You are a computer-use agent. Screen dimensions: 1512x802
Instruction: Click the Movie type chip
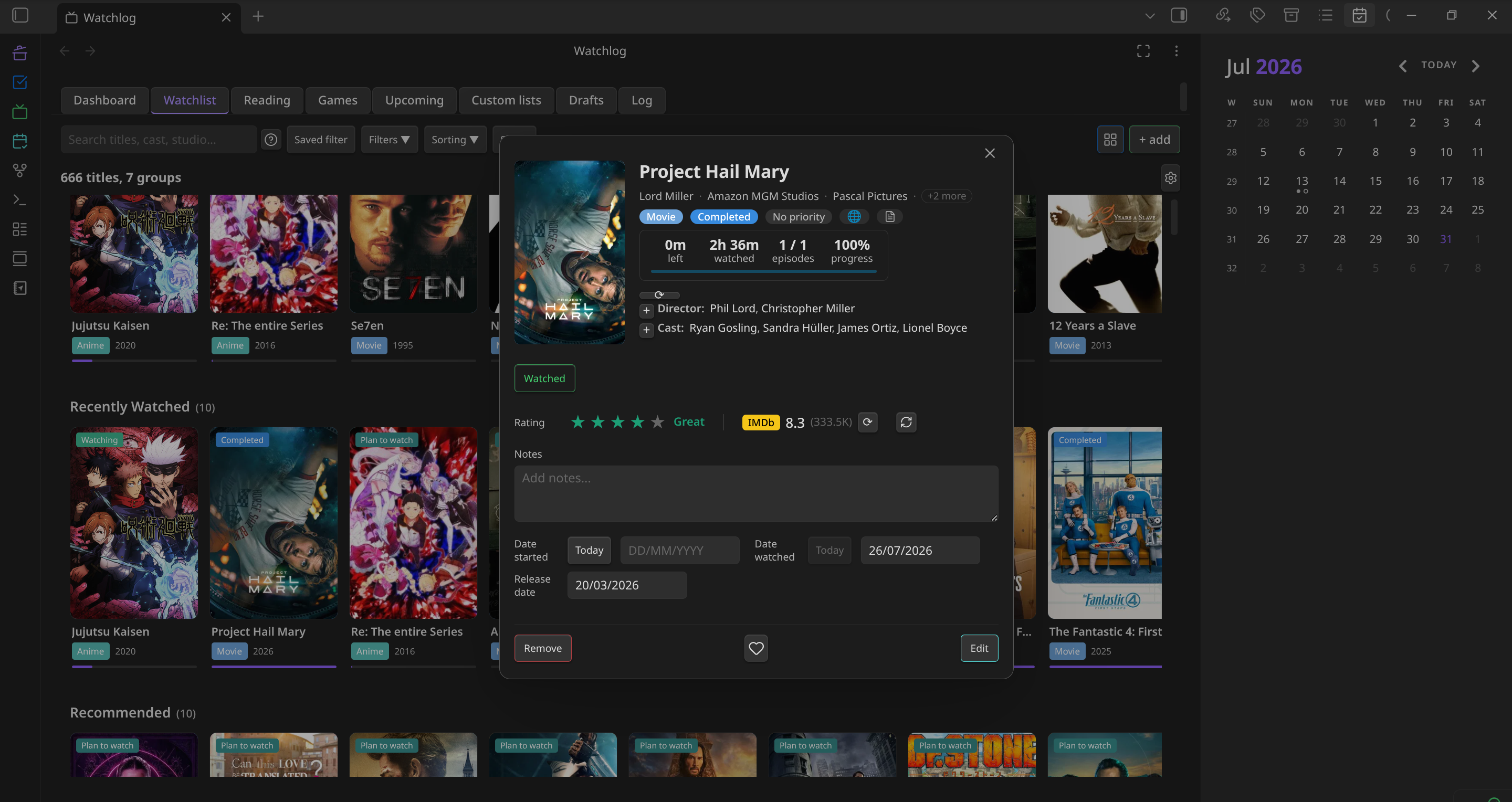661,216
